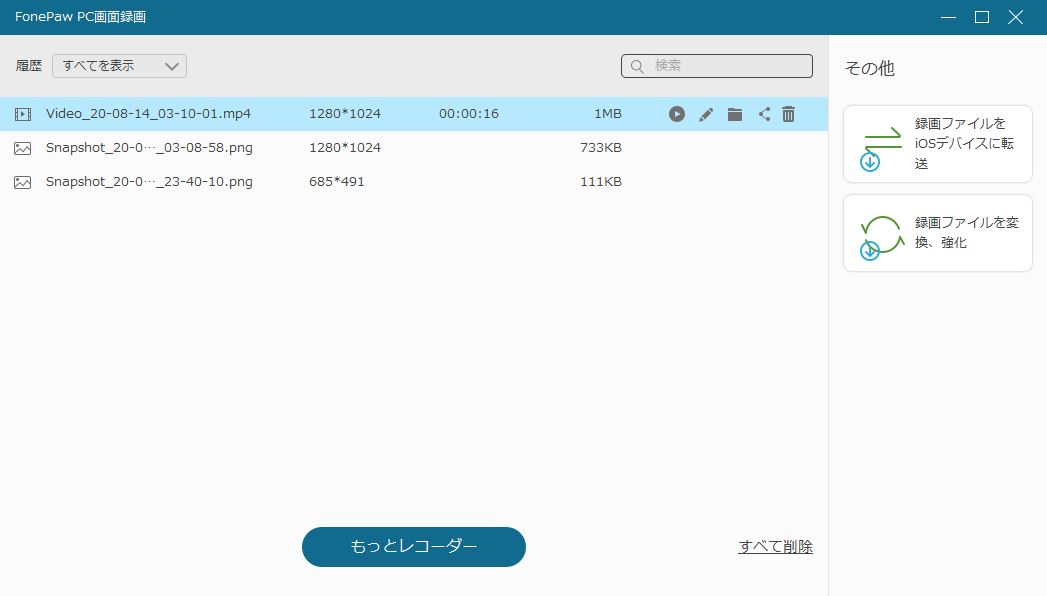Close the FonePaw PC画面録画 window

(1016, 17)
